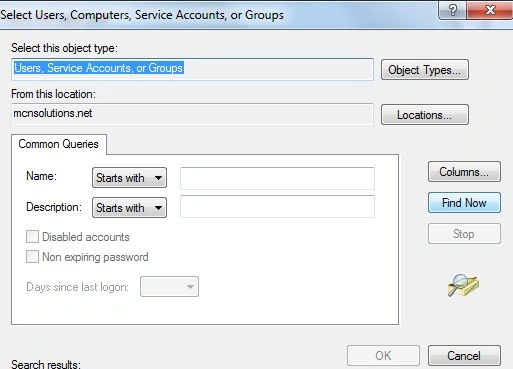Click the greyed-out OK button

383,356
